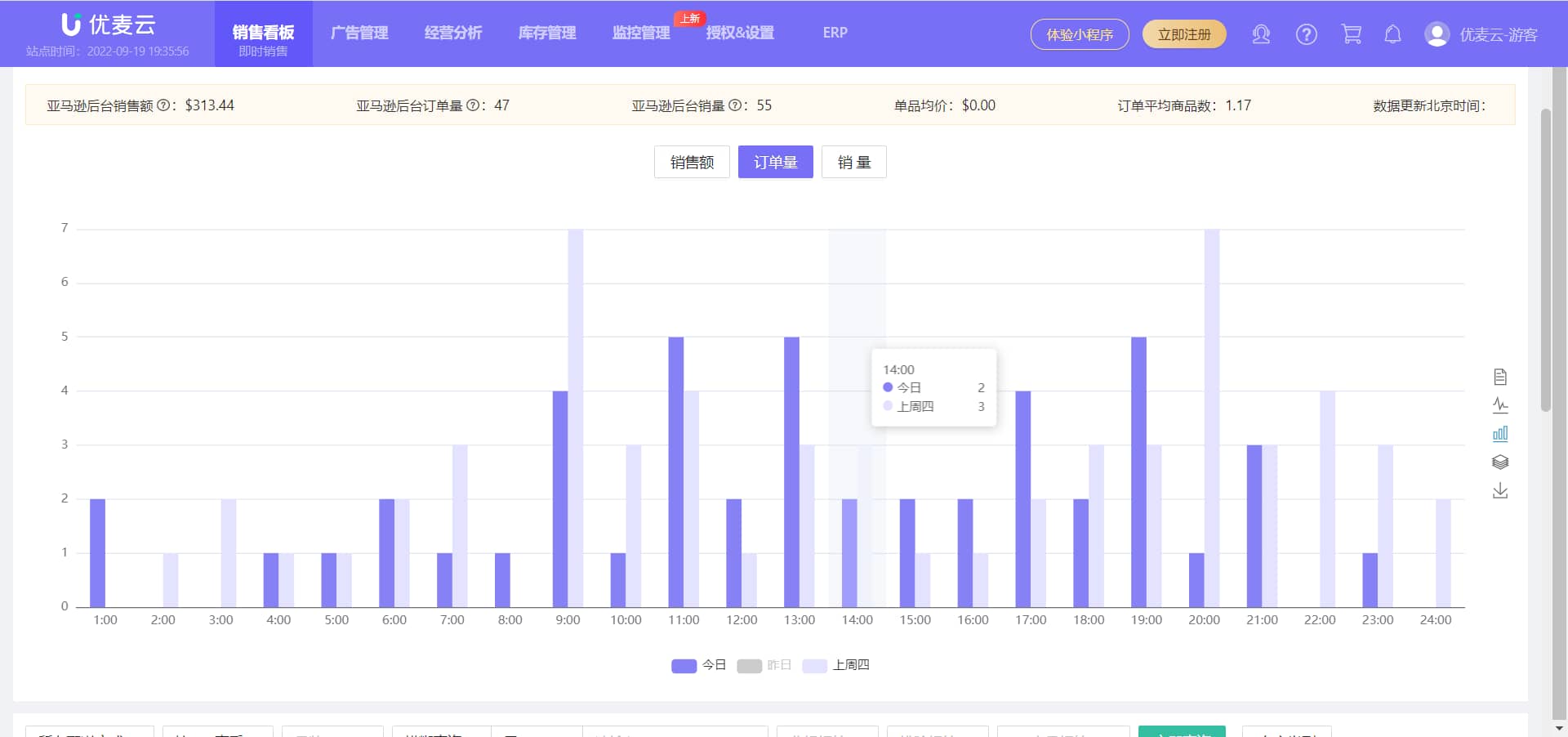Viewport: 1568px width, 737px height.
Task: Click today's bar at 11:00
Action: pos(676,471)
